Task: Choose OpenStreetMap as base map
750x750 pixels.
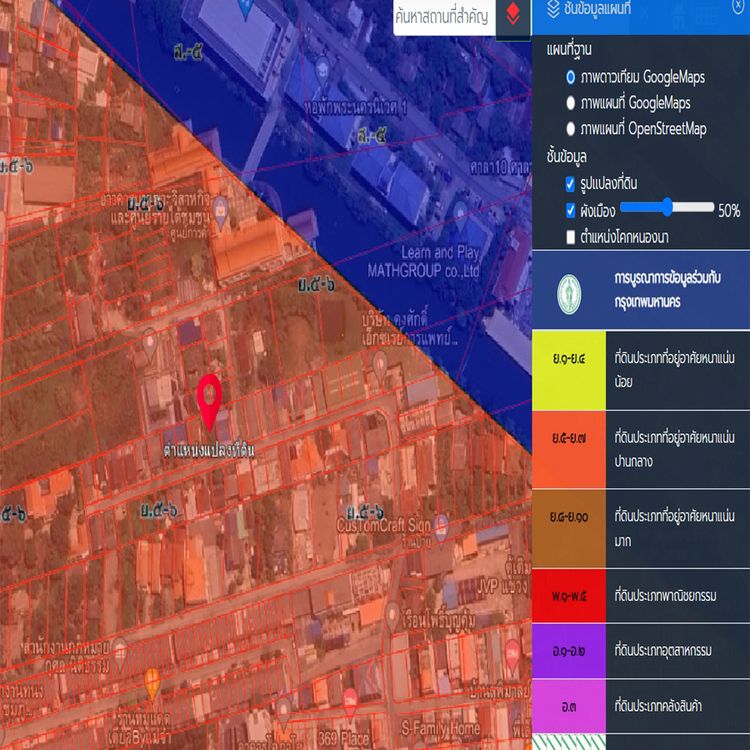Action: [570, 129]
